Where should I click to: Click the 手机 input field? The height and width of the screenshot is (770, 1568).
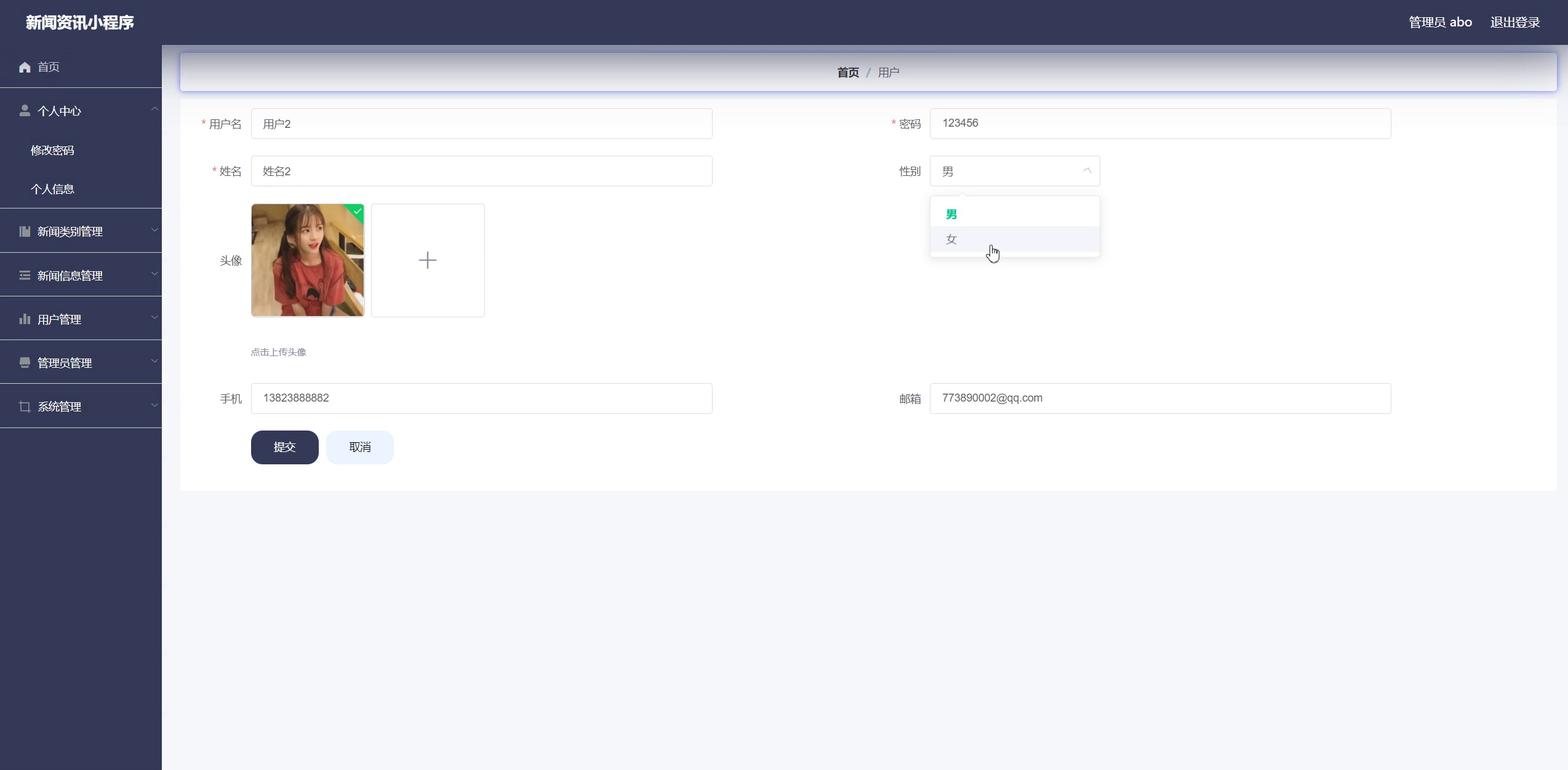point(482,399)
